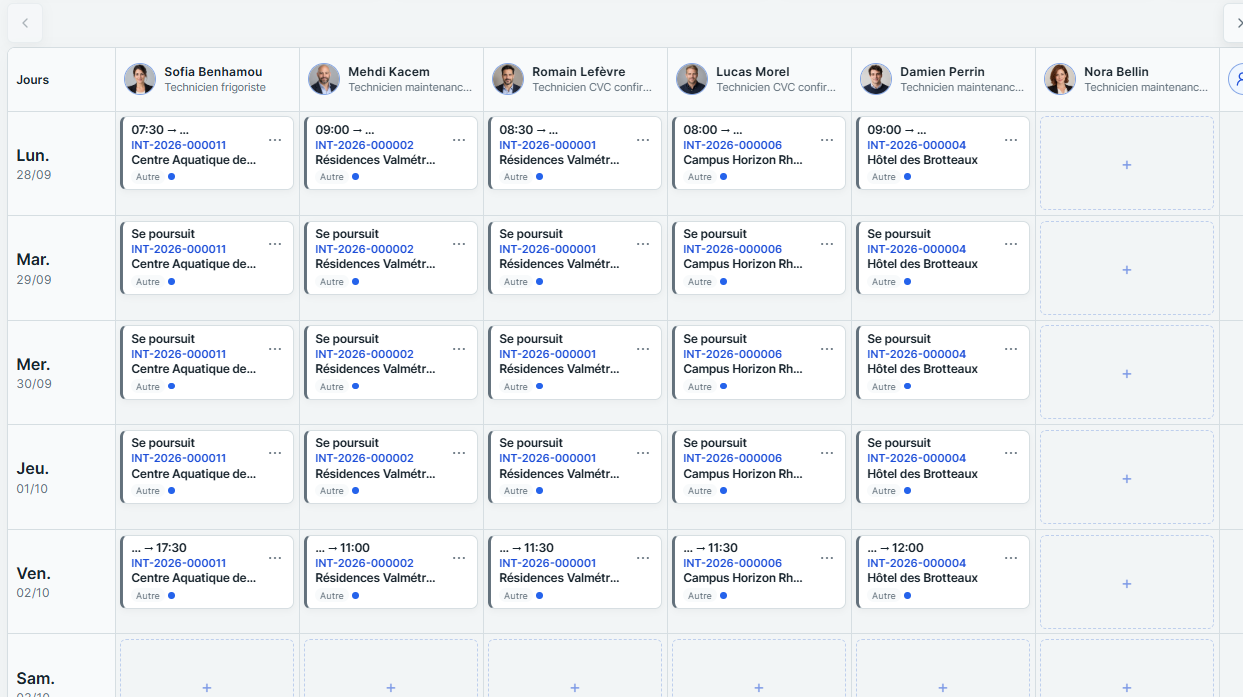Click the "Ven." day label
This screenshot has width=1243, height=697.
(34, 573)
